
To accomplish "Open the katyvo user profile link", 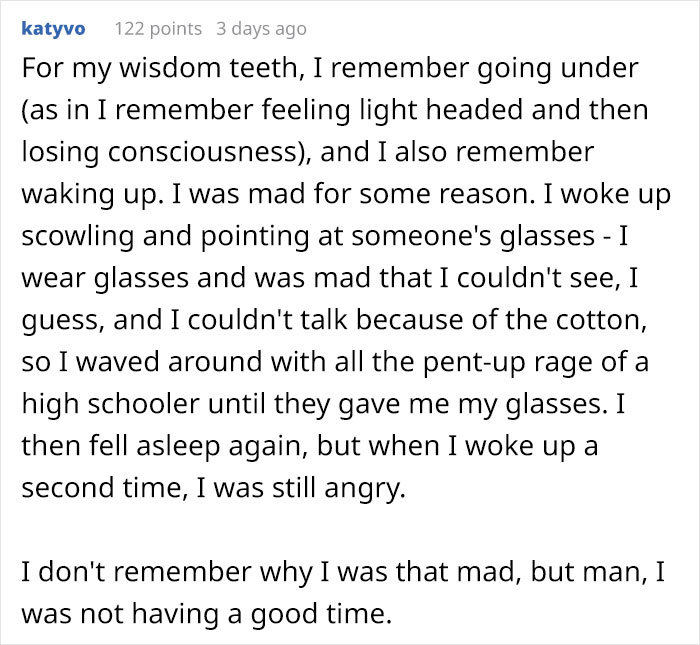I will click(52, 29).
